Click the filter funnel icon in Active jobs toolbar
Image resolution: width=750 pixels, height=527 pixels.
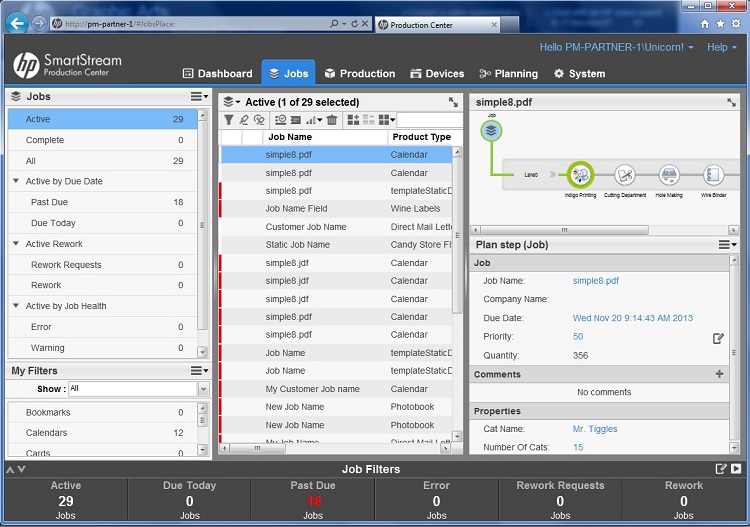229,120
